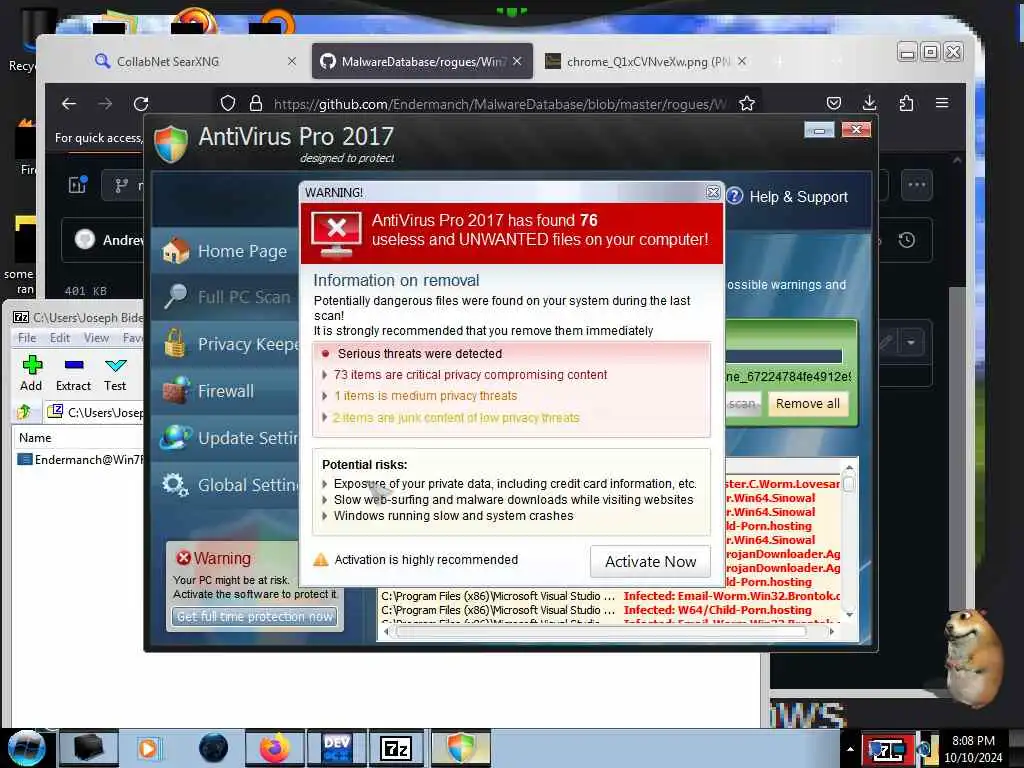The height and width of the screenshot is (768, 1024).
Task: Open 7-Zip from the taskbar
Action: coord(396,748)
